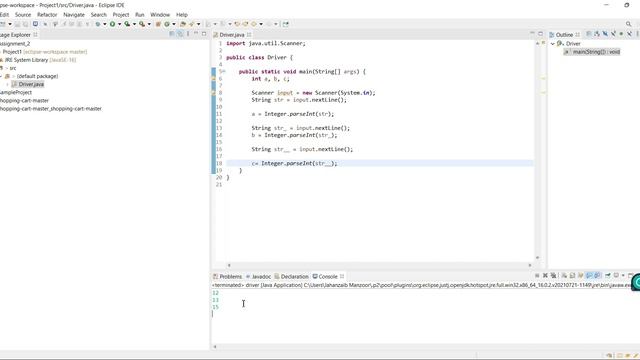This screenshot has height=360, width=640.
Task: Toggle Show Console on Standard Out
Action: click(x=589, y=276)
